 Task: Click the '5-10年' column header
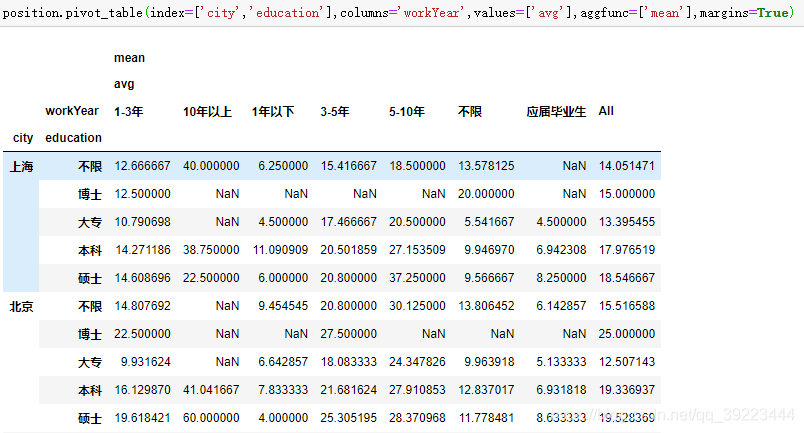(x=407, y=111)
